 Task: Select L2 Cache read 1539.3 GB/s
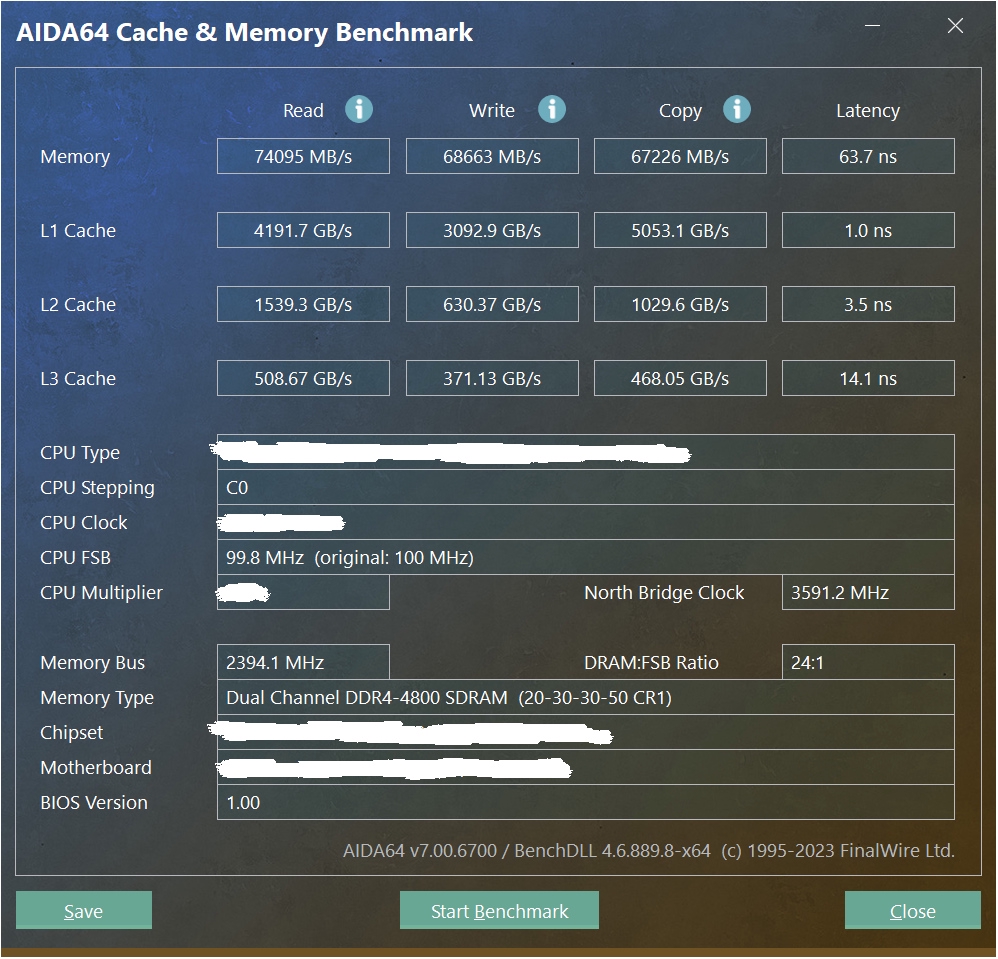[304, 304]
